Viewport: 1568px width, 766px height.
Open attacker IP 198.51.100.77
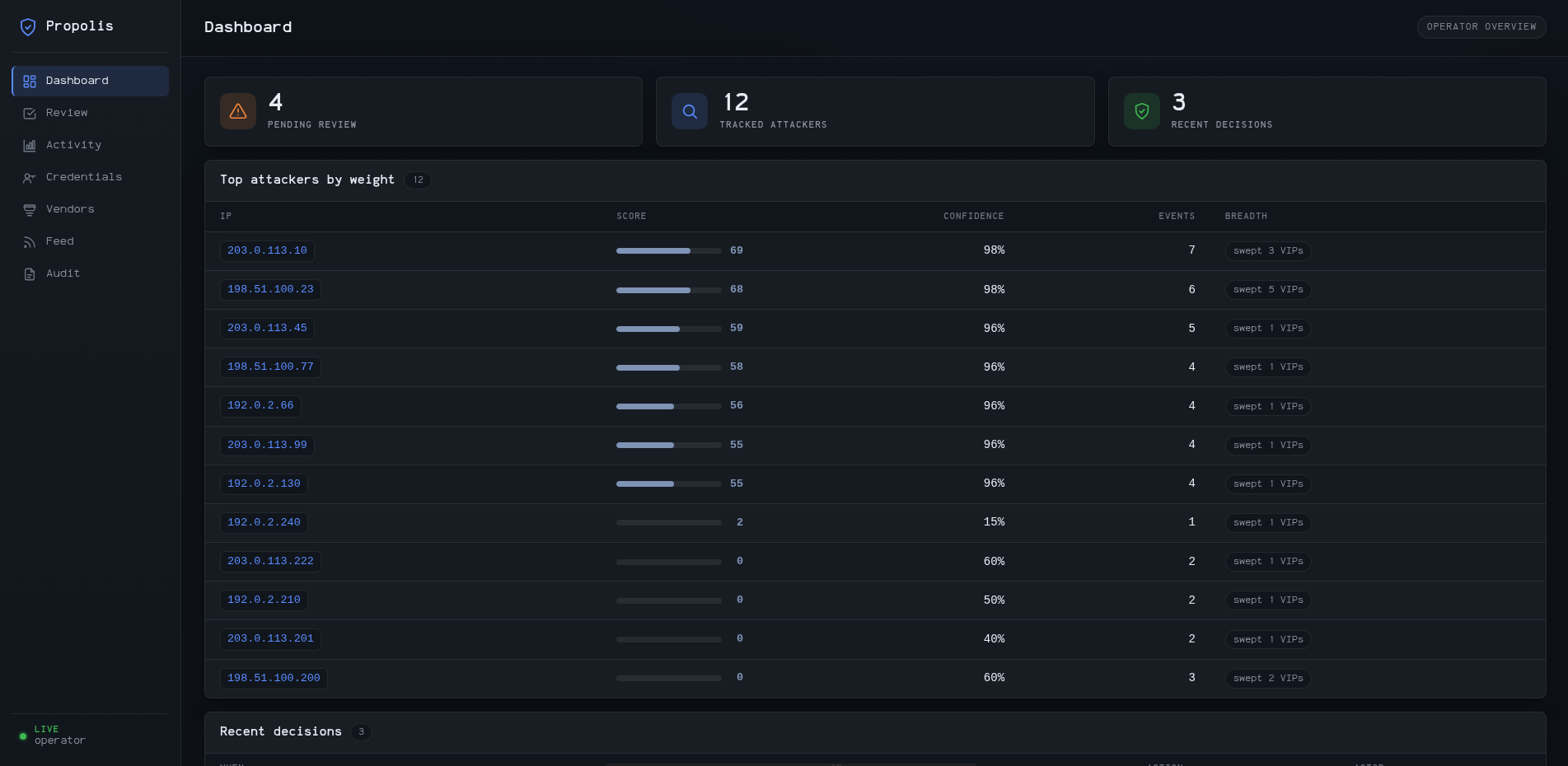(x=270, y=367)
